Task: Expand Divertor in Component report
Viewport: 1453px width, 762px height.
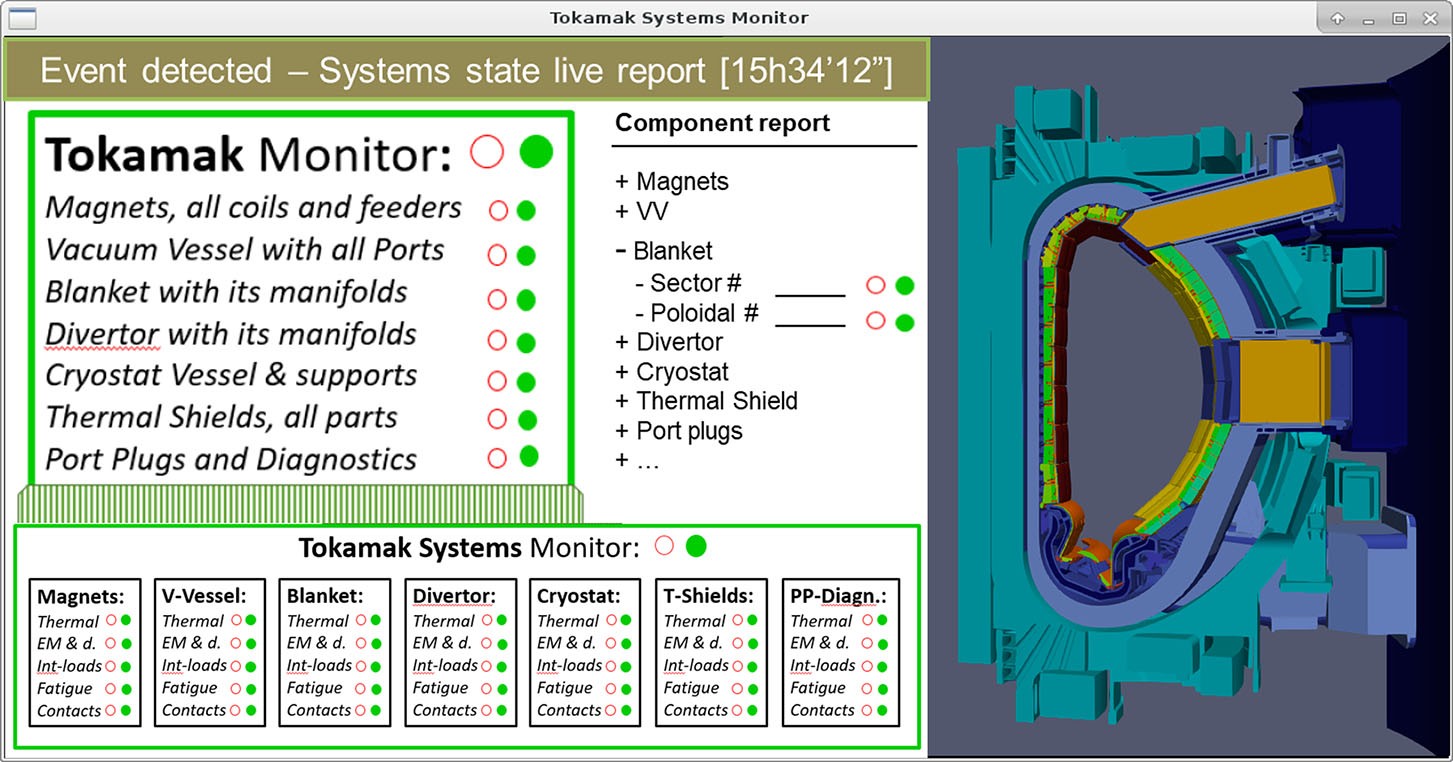Action: point(622,342)
